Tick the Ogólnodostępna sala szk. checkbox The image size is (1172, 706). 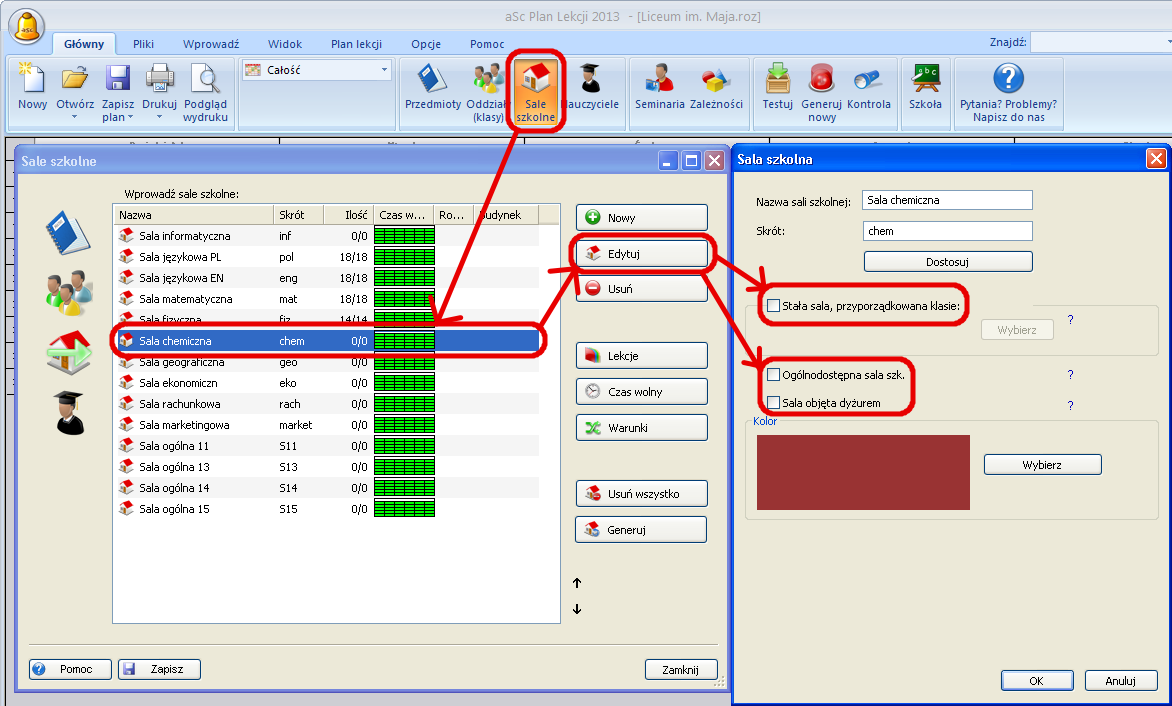point(773,375)
